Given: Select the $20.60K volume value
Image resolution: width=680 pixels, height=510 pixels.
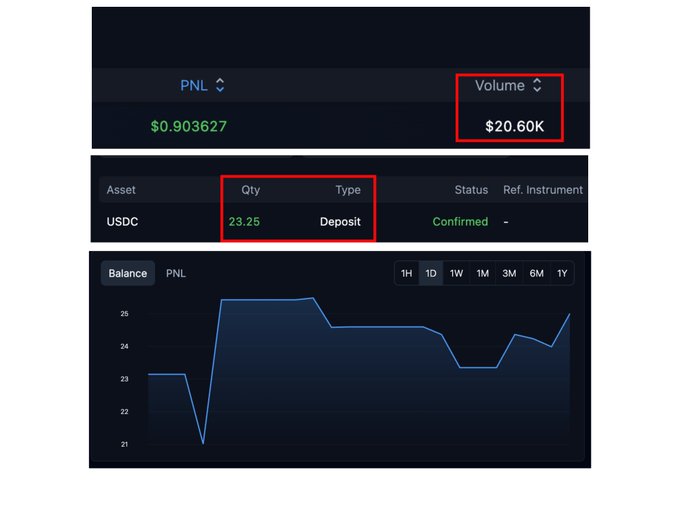Looking at the screenshot, I should click(514, 126).
